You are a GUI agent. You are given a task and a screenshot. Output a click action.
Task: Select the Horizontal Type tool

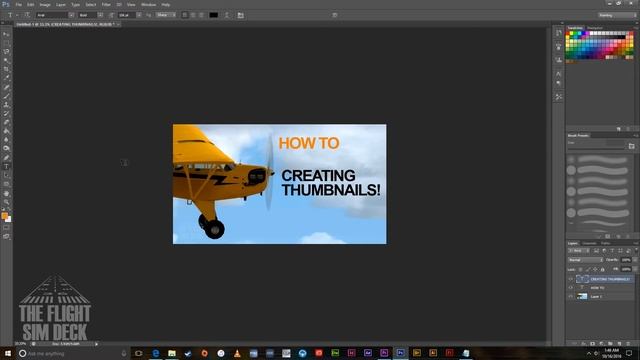tap(6, 167)
